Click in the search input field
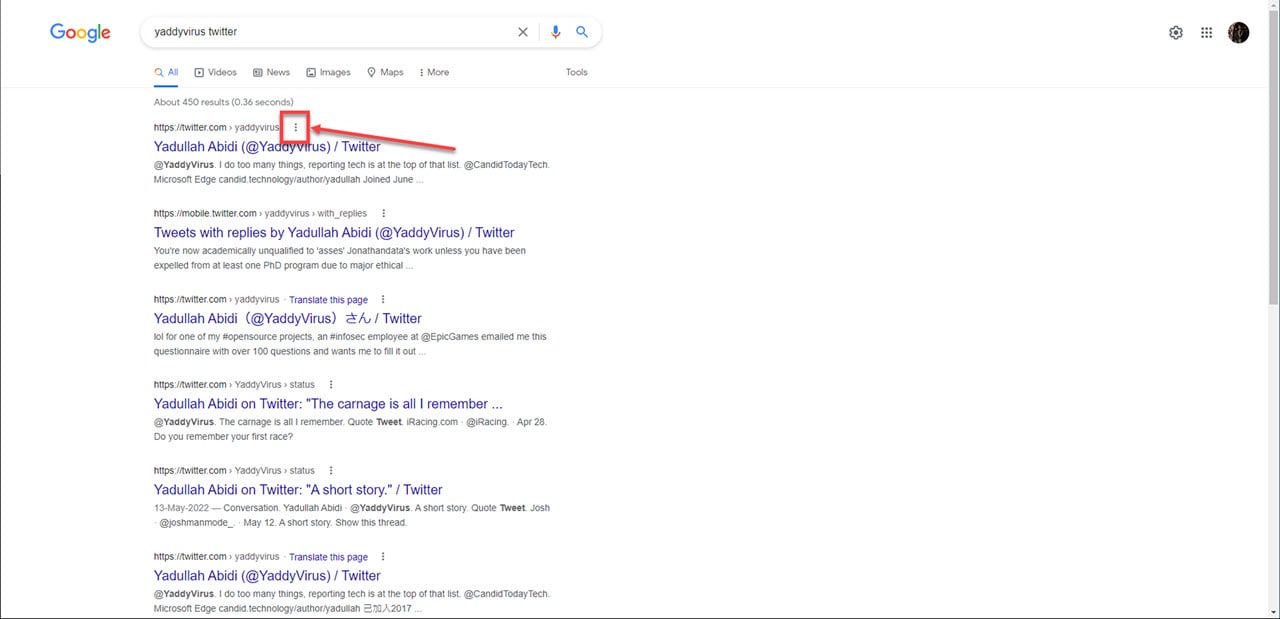1280x619 pixels. 330,32
